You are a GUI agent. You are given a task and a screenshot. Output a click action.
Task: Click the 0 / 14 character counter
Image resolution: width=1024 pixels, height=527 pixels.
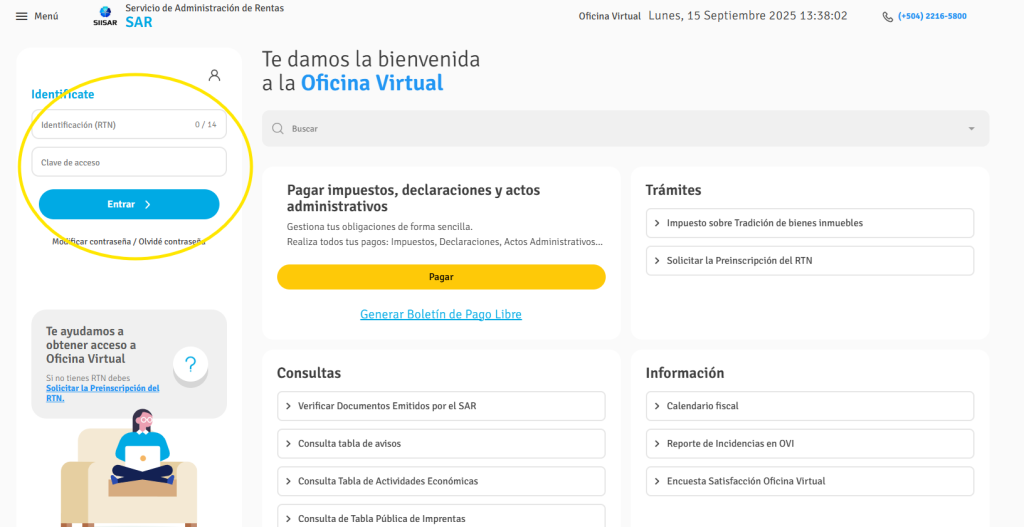pos(206,124)
